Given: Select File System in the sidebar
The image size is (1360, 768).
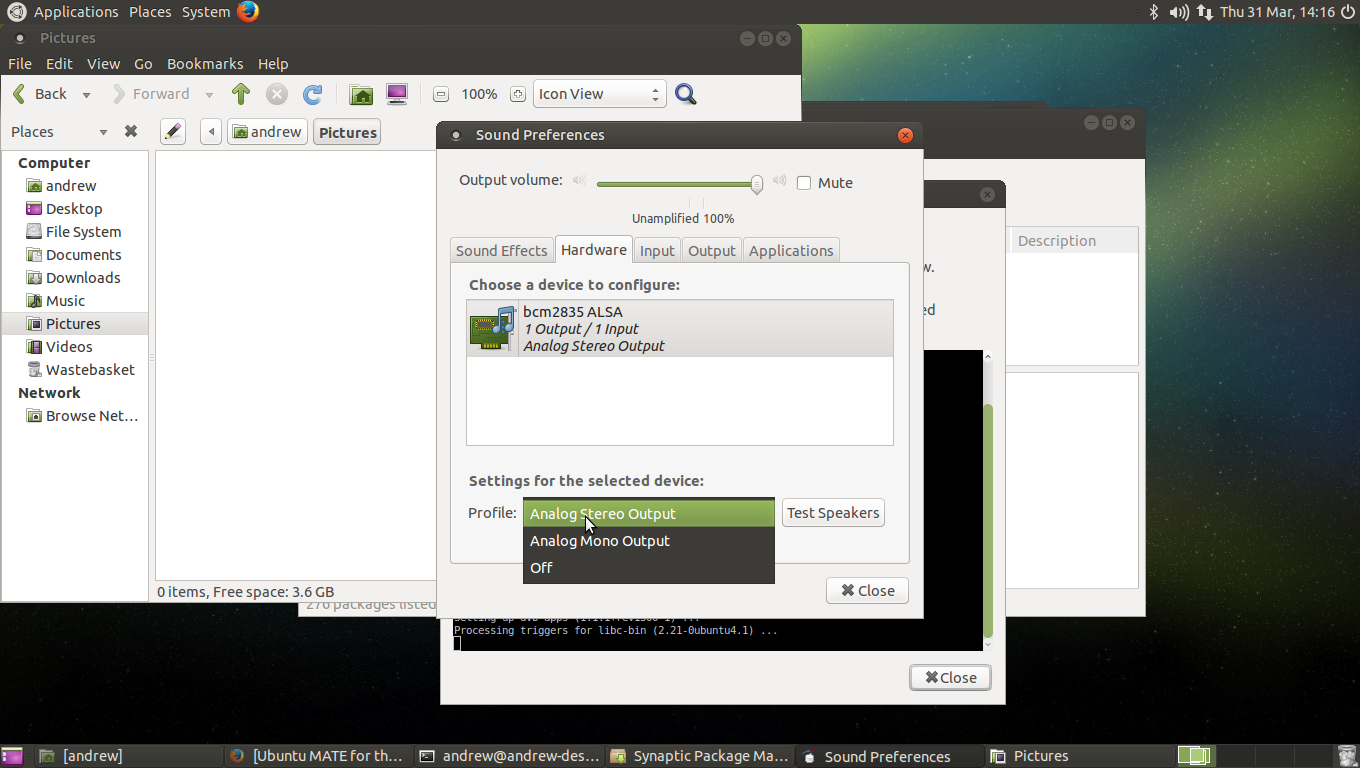Looking at the screenshot, I should tap(75, 232).
